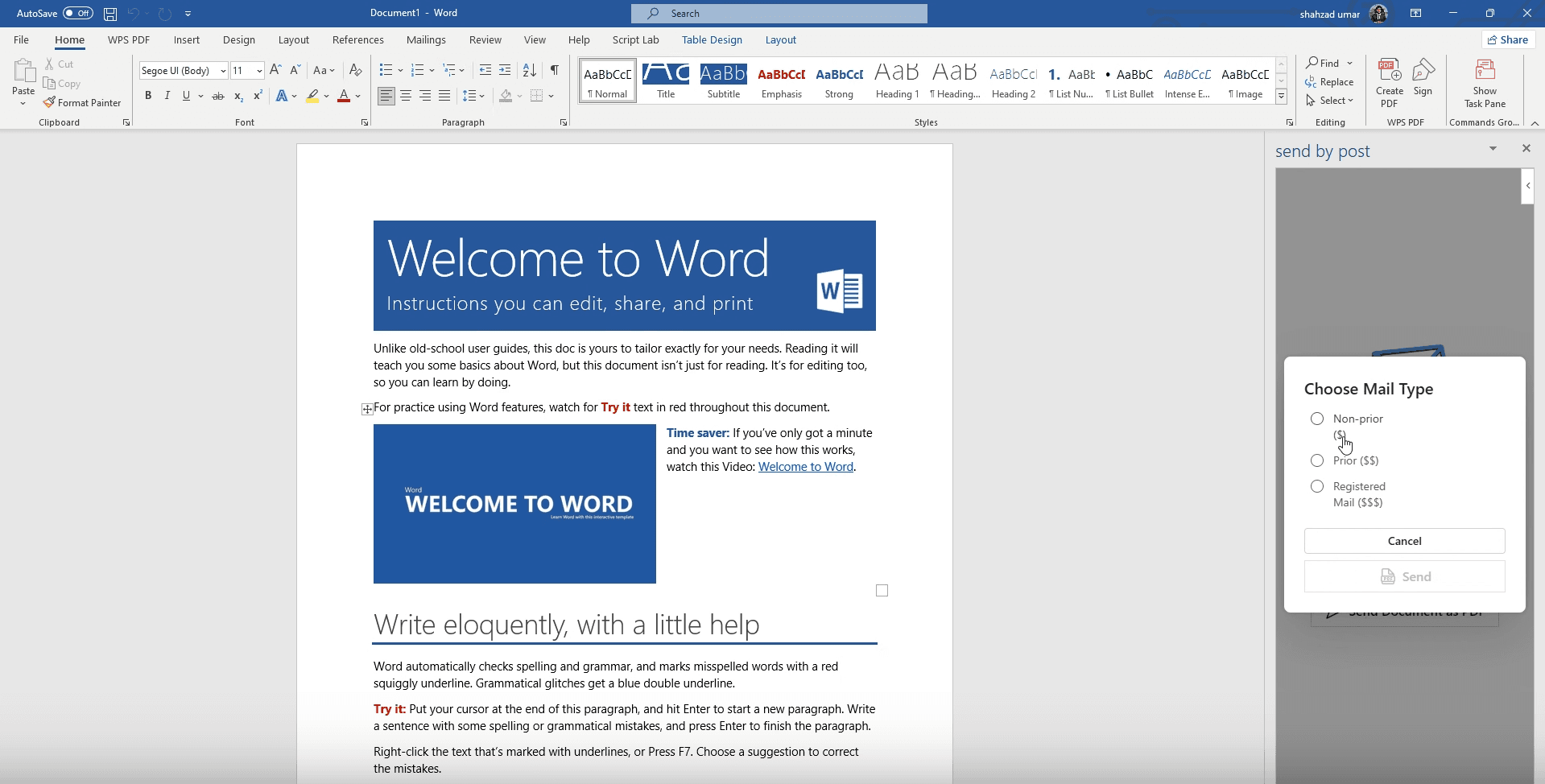Switch to the References tab

pyautogui.click(x=358, y=39)
